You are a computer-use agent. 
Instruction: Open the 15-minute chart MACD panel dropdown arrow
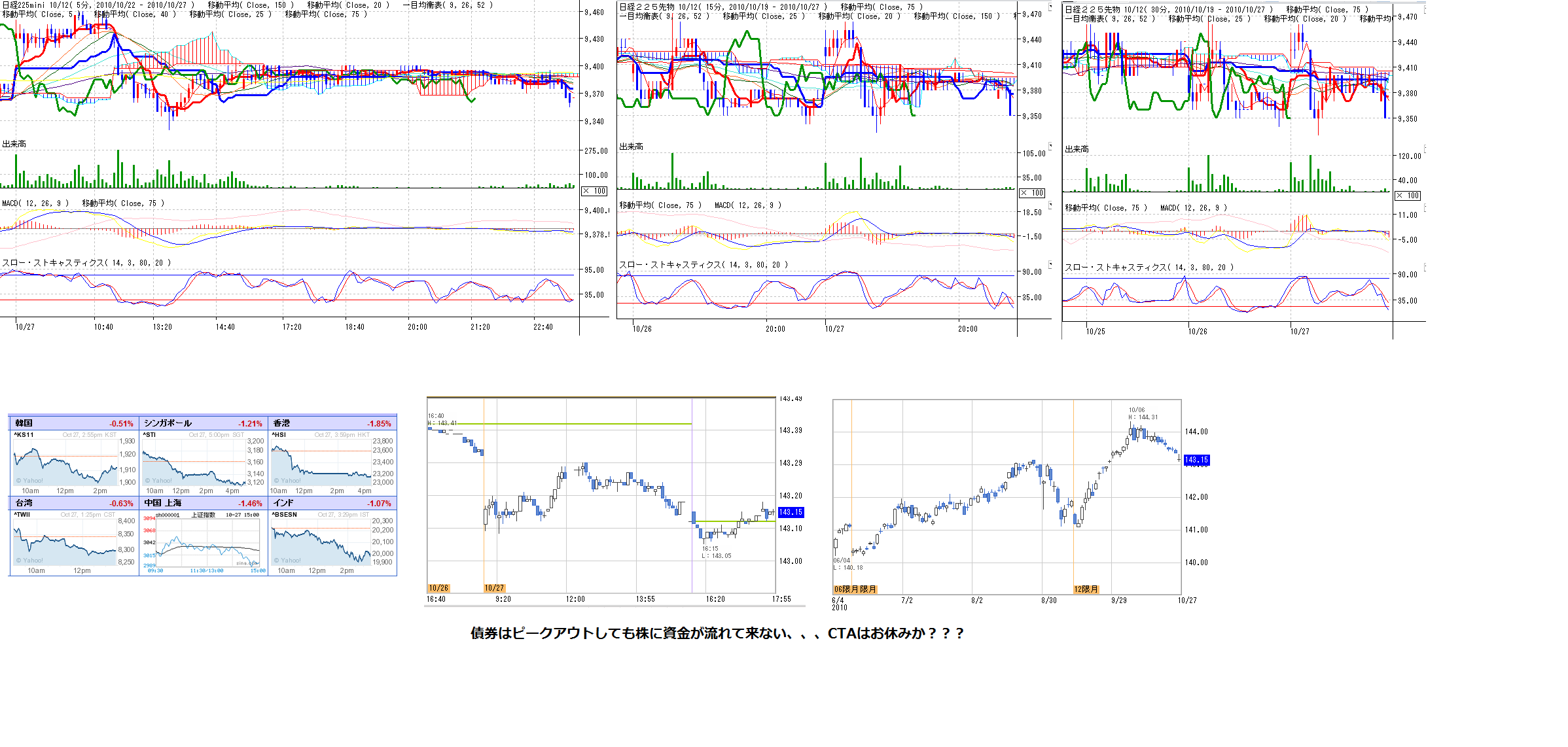tap(1050, 205)
